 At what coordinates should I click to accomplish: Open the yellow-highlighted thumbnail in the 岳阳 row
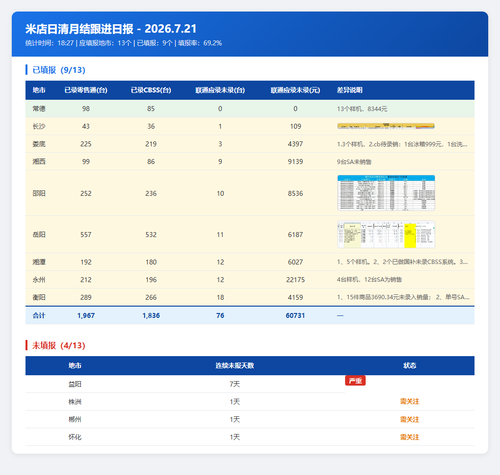[386, 234]
